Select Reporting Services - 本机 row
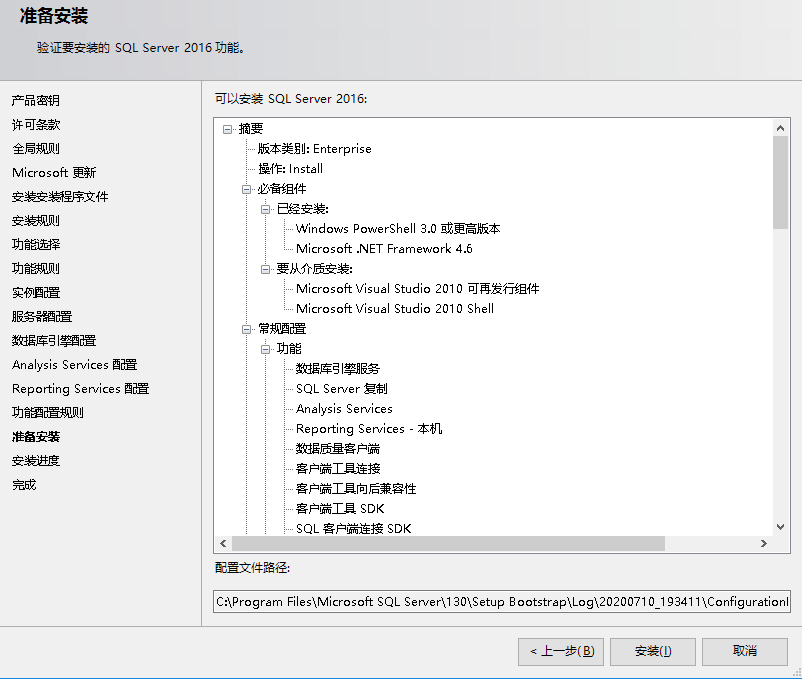The width and height of the screenshot is (802, 679). [369, 429]
